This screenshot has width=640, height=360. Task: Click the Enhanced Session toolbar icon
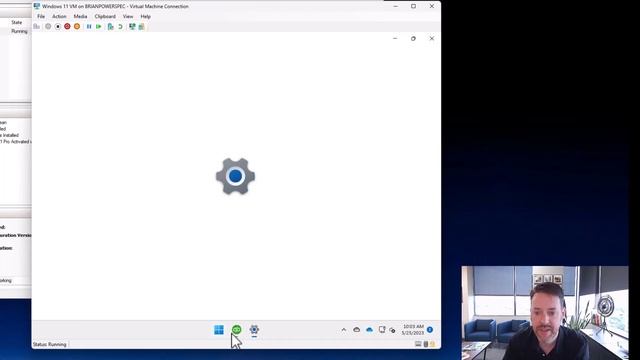(132, 27)
